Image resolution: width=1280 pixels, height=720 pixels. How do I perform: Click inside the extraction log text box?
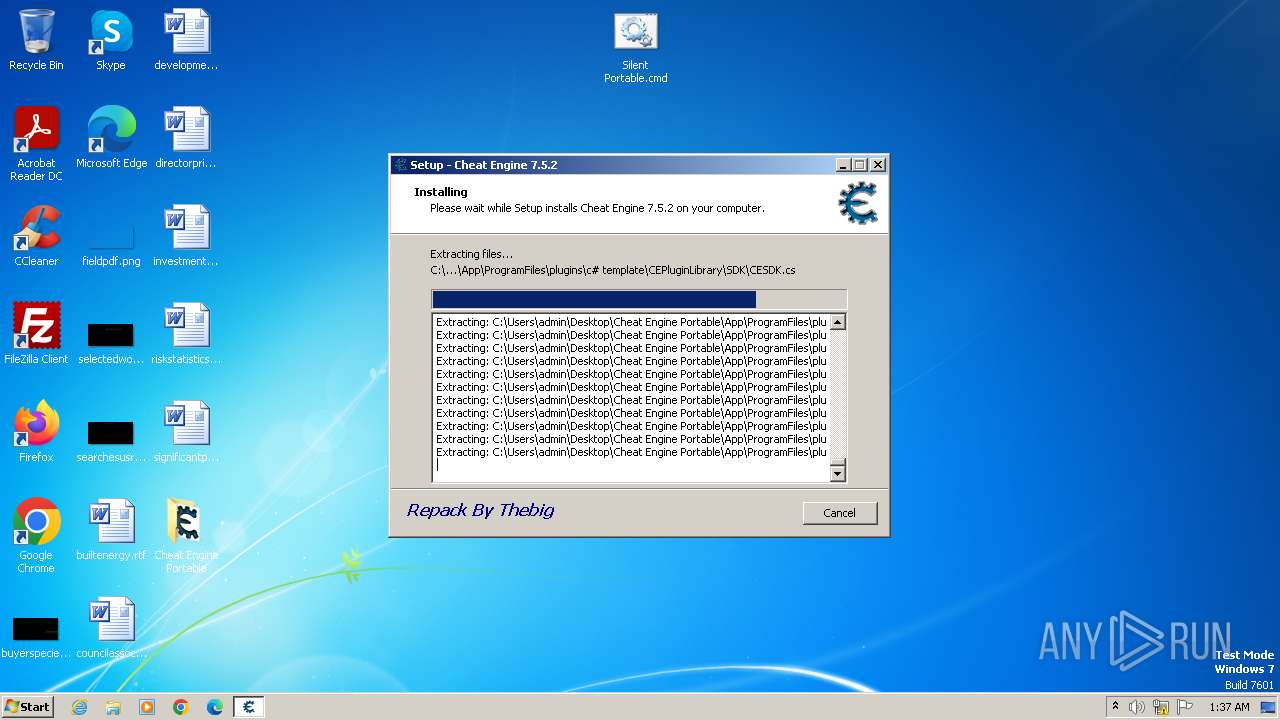click(631, 398)
